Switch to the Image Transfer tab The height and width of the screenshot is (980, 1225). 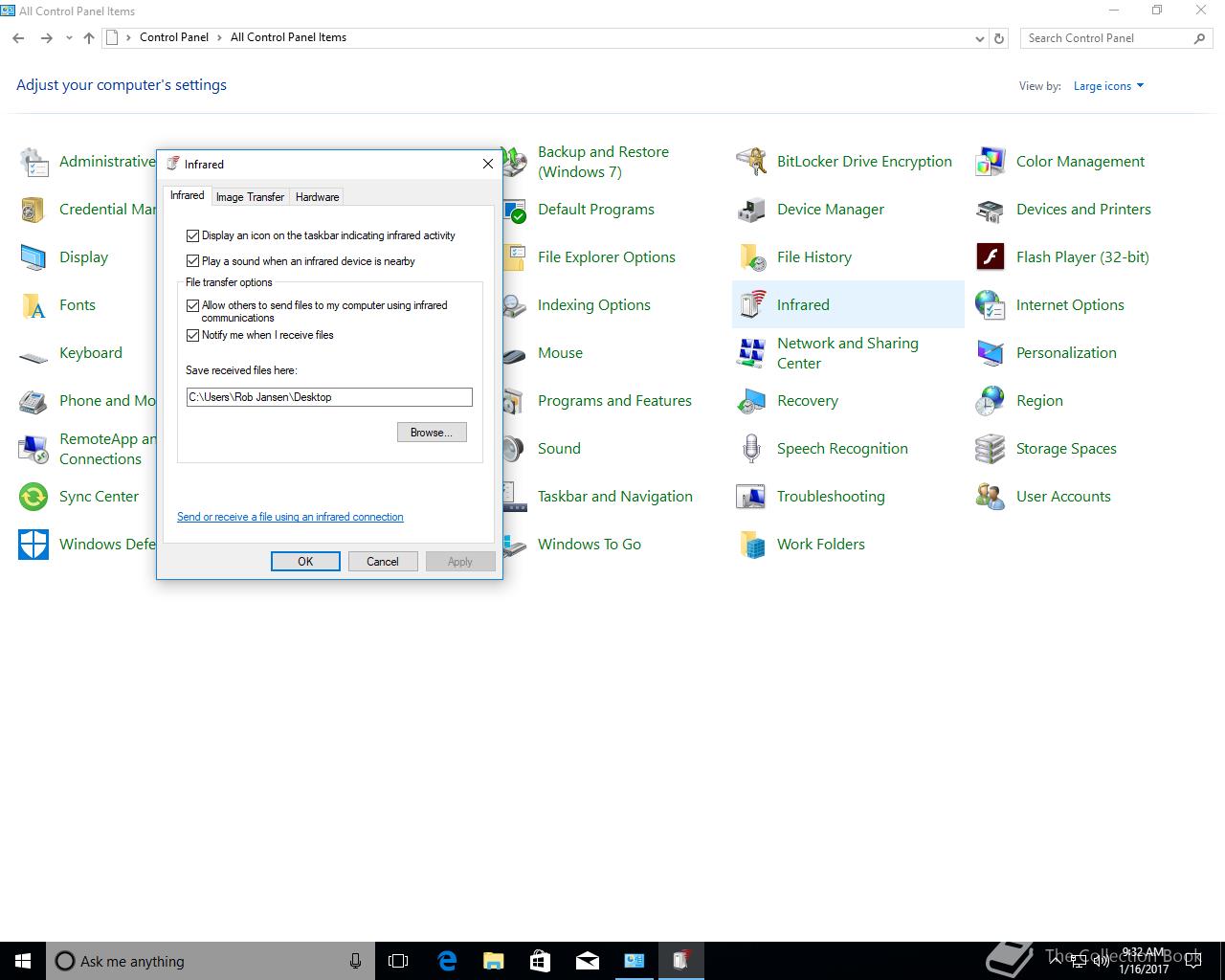[x=250, y=197]
